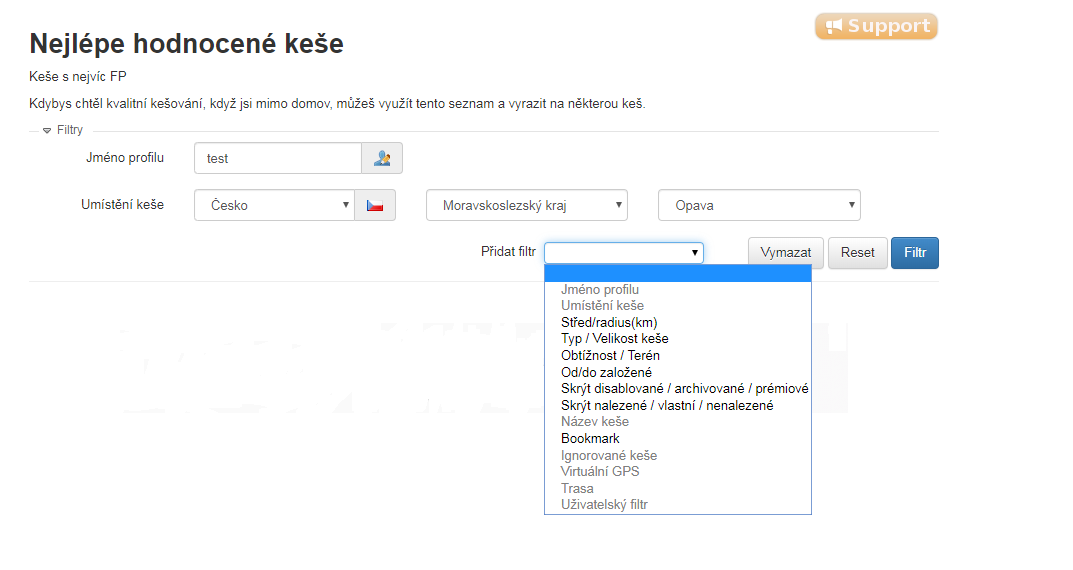The height and width of the screenshot is (570, 1073).
Task: Choose Skrýt disablované / archivované / prémiové
Action: click(677, 389)
